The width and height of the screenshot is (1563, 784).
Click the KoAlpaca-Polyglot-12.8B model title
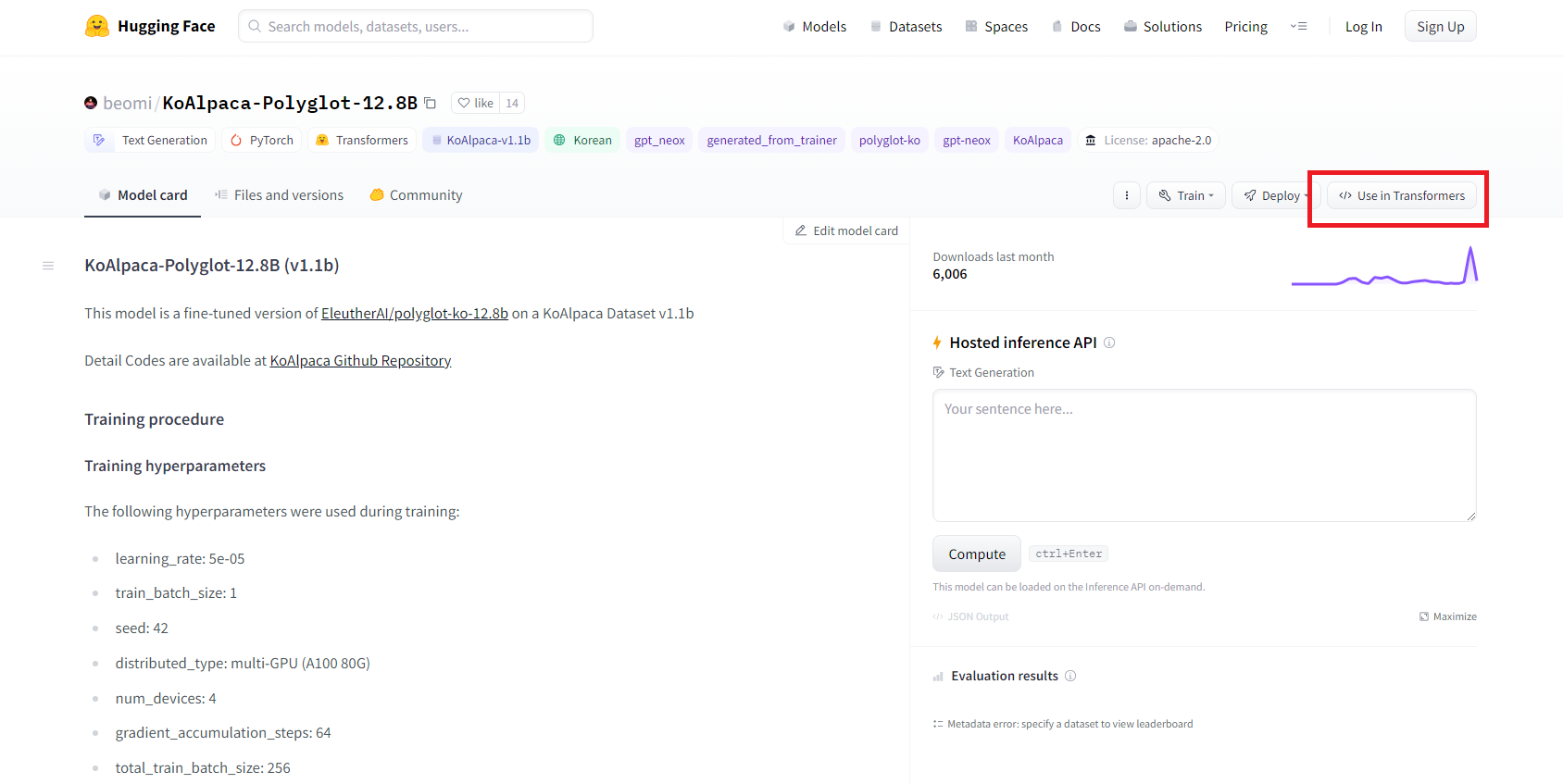click(x=290, y=103)
